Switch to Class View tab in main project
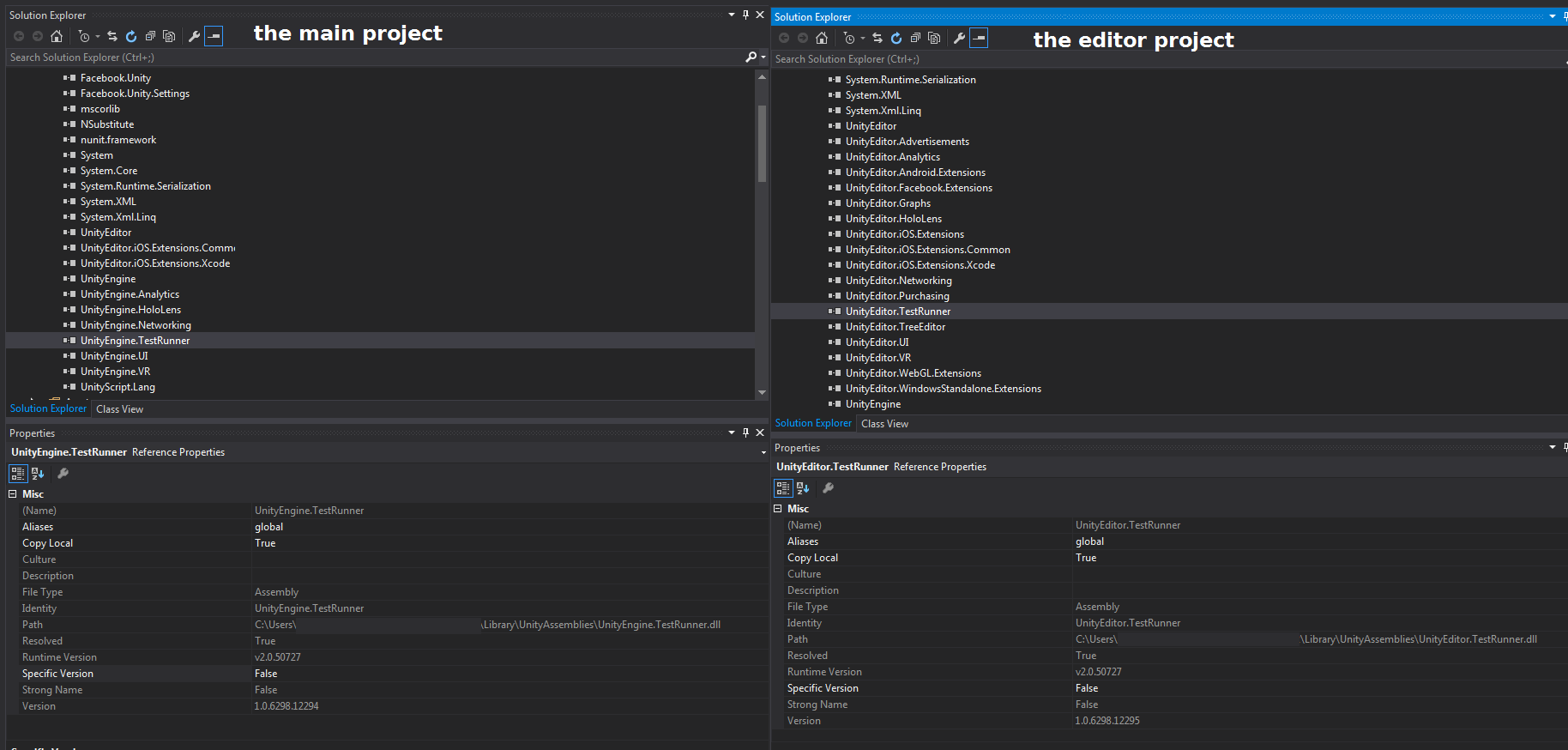The height and width of the screenshot is (750, 1568). tap(119, 409)
